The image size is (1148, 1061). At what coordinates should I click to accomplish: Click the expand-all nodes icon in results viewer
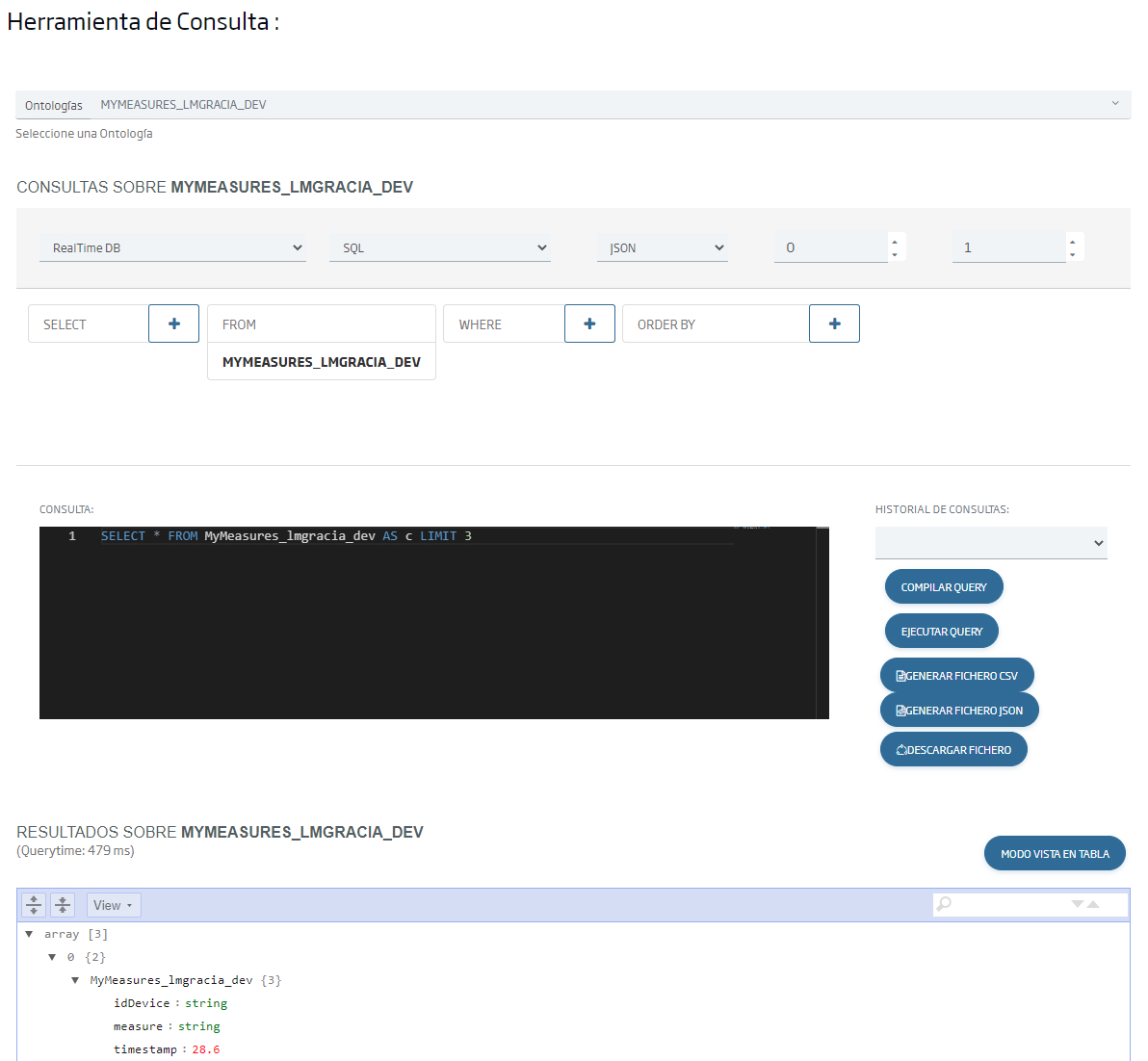point(34,904)
